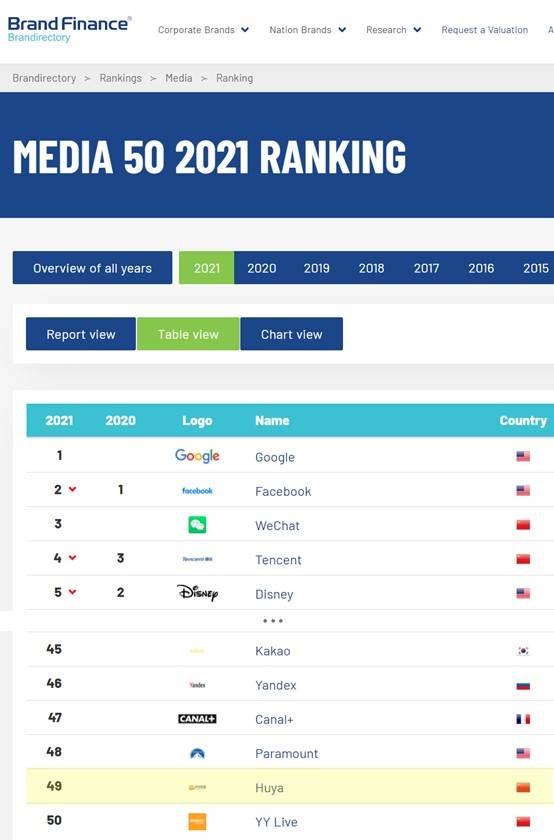Expand the Research menu chevron
Viewport: 554px width, 840px height.
[417, 30]
